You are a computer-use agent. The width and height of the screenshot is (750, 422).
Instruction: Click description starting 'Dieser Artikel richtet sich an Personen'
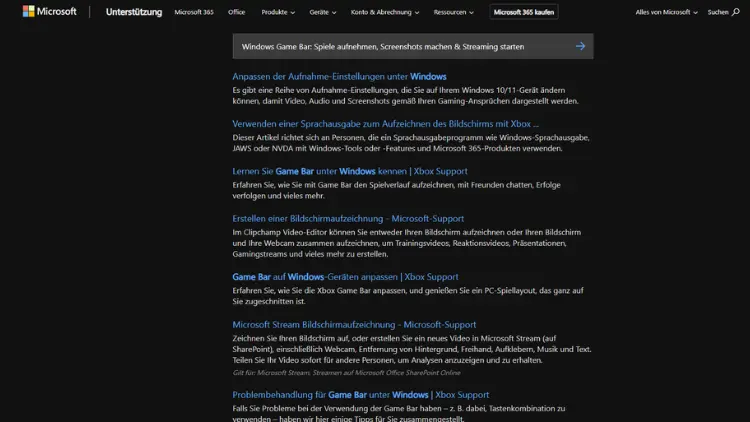tap(411, 143)
